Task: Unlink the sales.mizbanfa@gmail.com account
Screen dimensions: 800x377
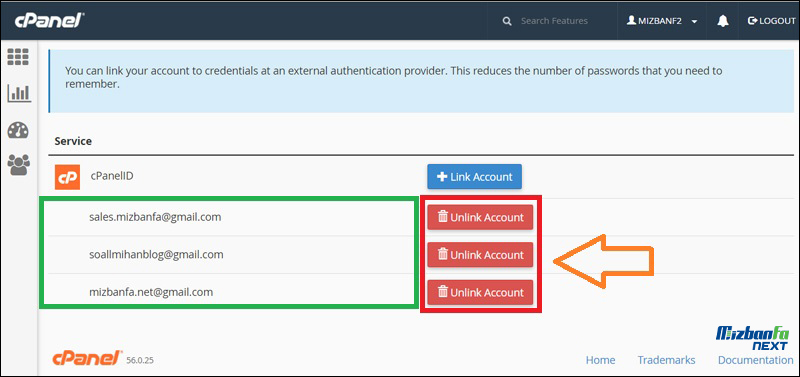Action: 480,217
